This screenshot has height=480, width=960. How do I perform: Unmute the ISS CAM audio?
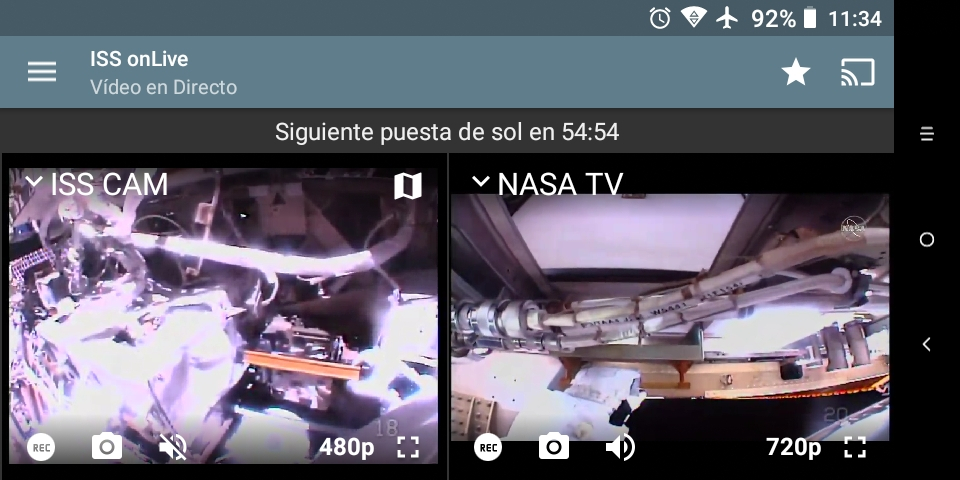pos(173,448)
